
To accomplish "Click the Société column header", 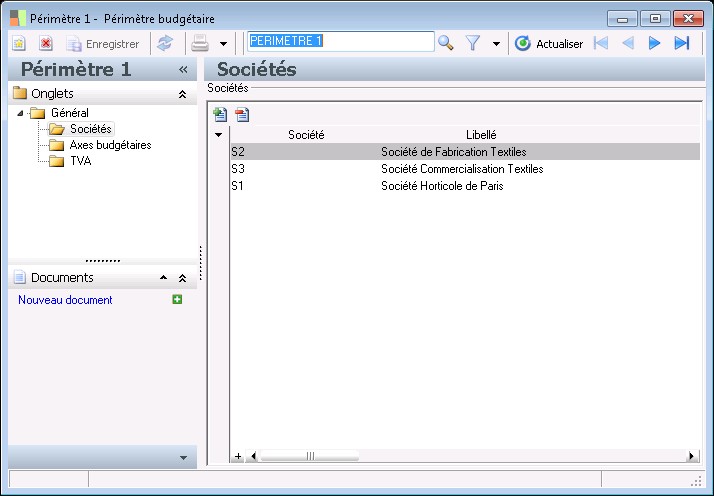I will (306, 135).
